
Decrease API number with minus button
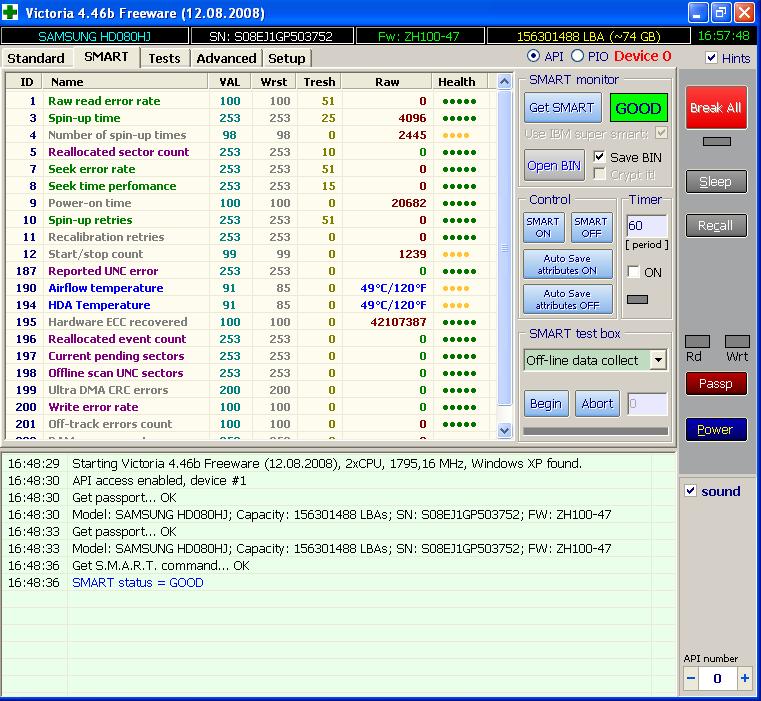[x=691, y=678]
